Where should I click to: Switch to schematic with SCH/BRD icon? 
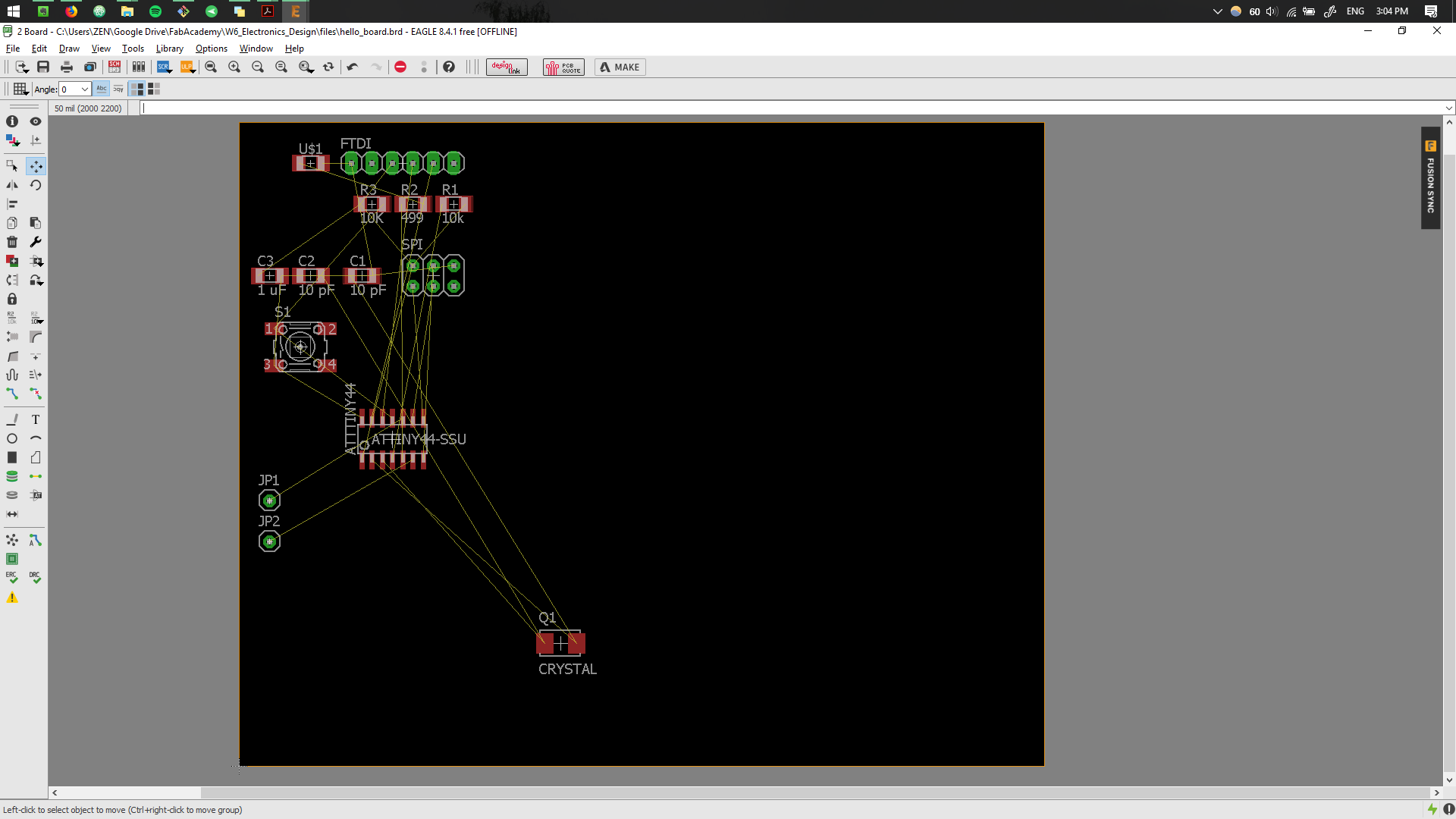click(115, 67)
